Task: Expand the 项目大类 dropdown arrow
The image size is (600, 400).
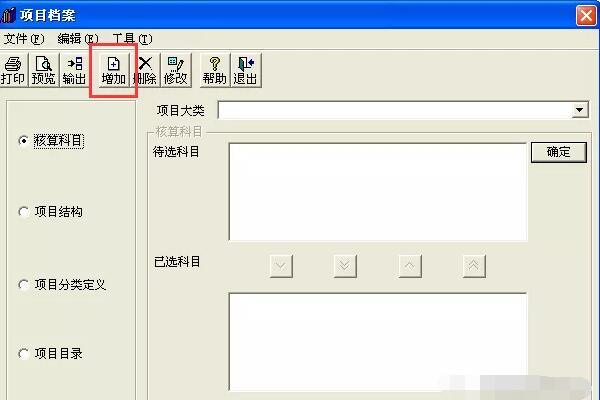Action: 580,110
